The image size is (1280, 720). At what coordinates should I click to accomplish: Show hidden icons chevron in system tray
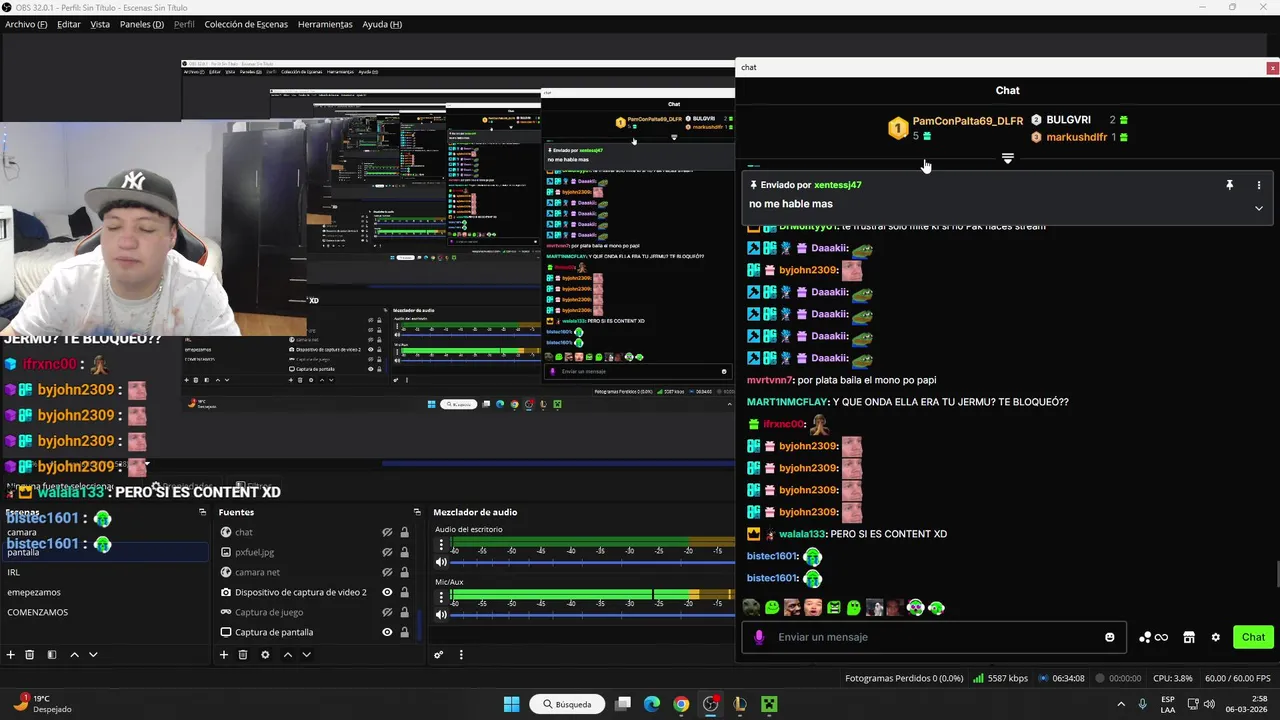point(1121,704)
